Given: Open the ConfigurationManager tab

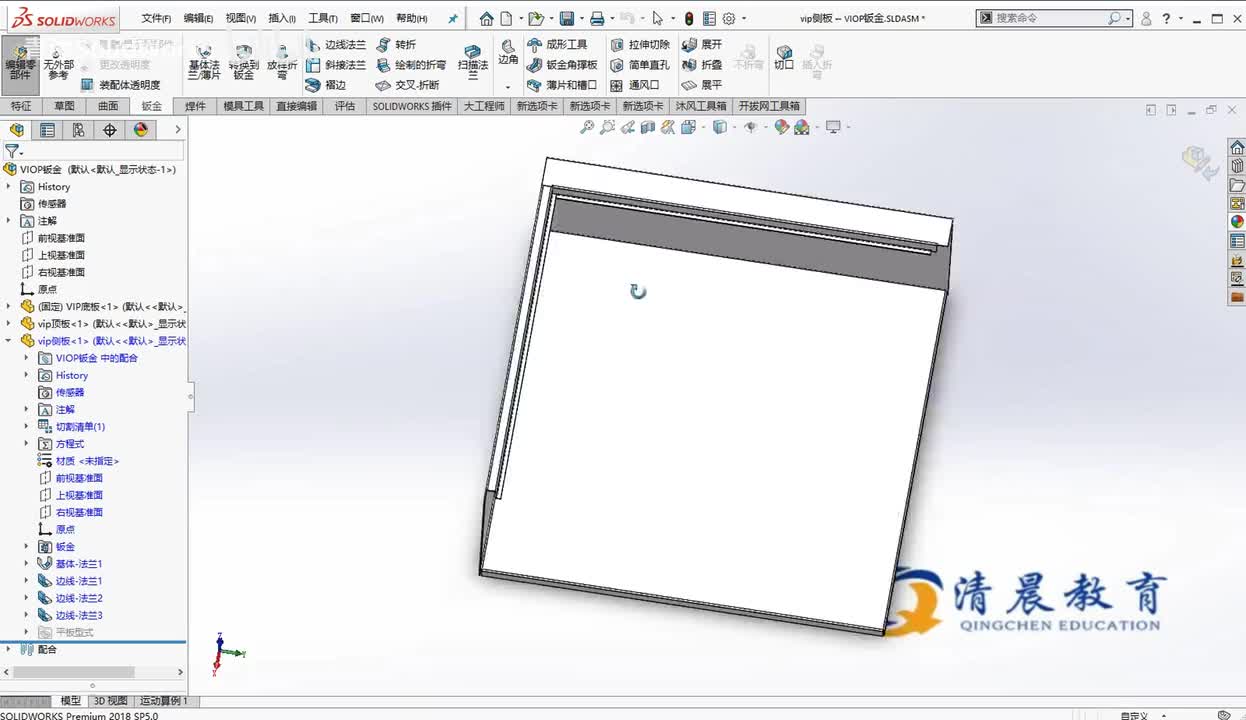Looking at the screenshot, I should coord(78,130).
